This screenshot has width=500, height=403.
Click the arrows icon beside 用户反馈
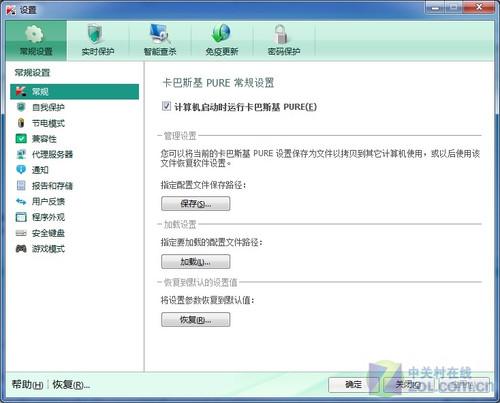21,201
